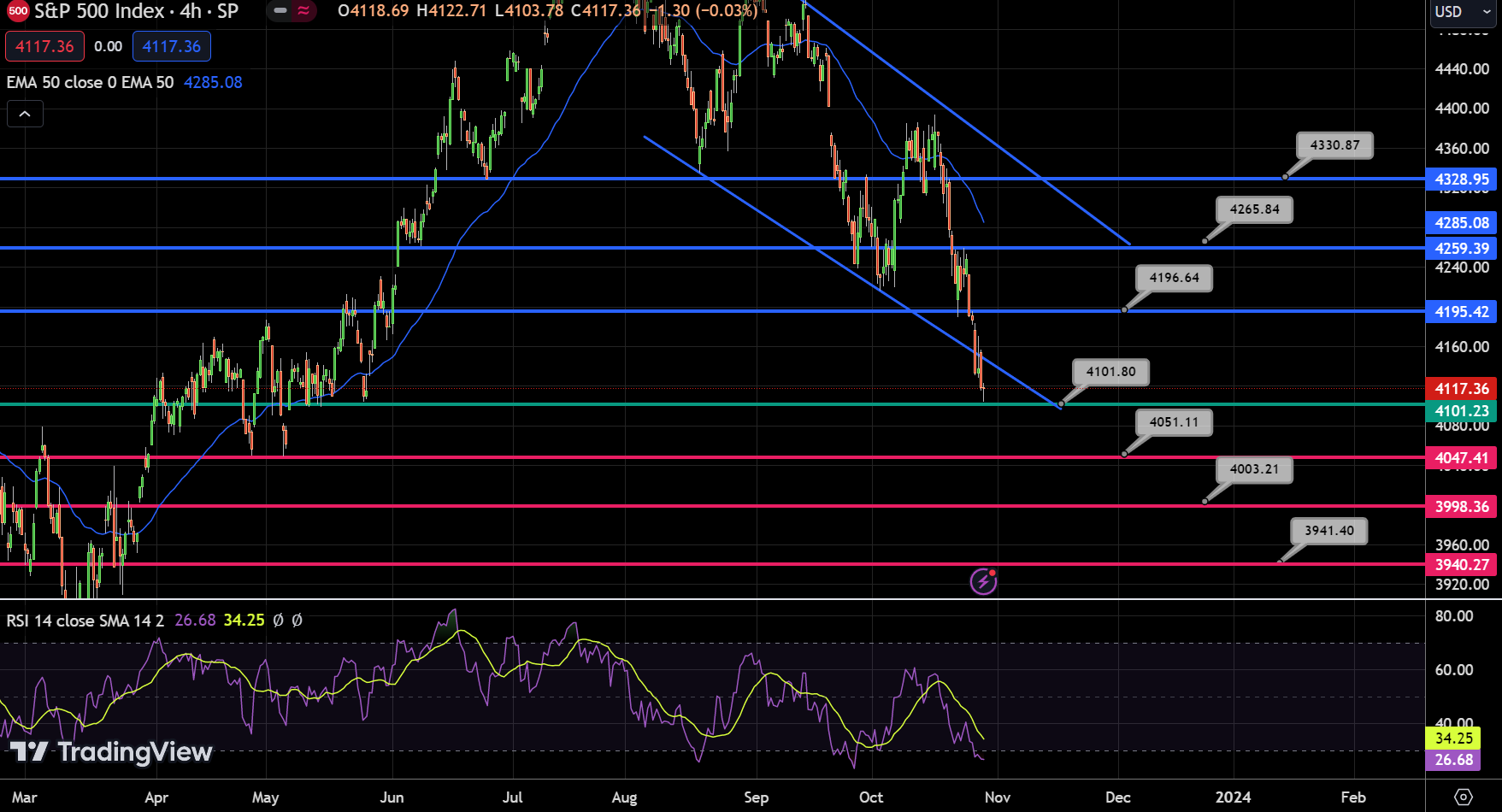The width and height of the screenshot is (1502, 812).
Task: Click the S&P 500 index logo icon
Action: click(x=18, y=11)
